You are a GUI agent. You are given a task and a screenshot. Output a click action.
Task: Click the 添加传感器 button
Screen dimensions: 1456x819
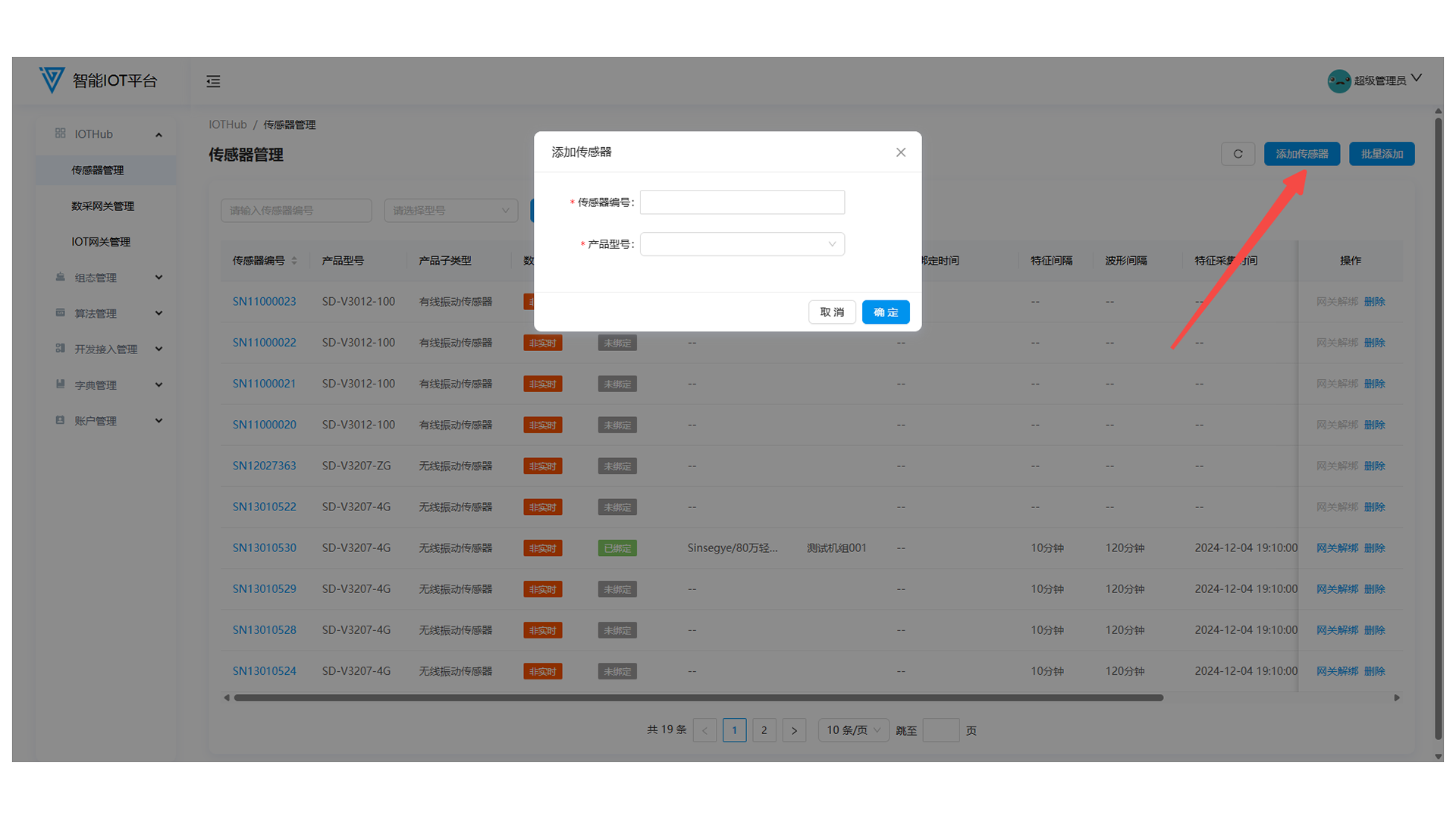click(x=1302, y=154)
